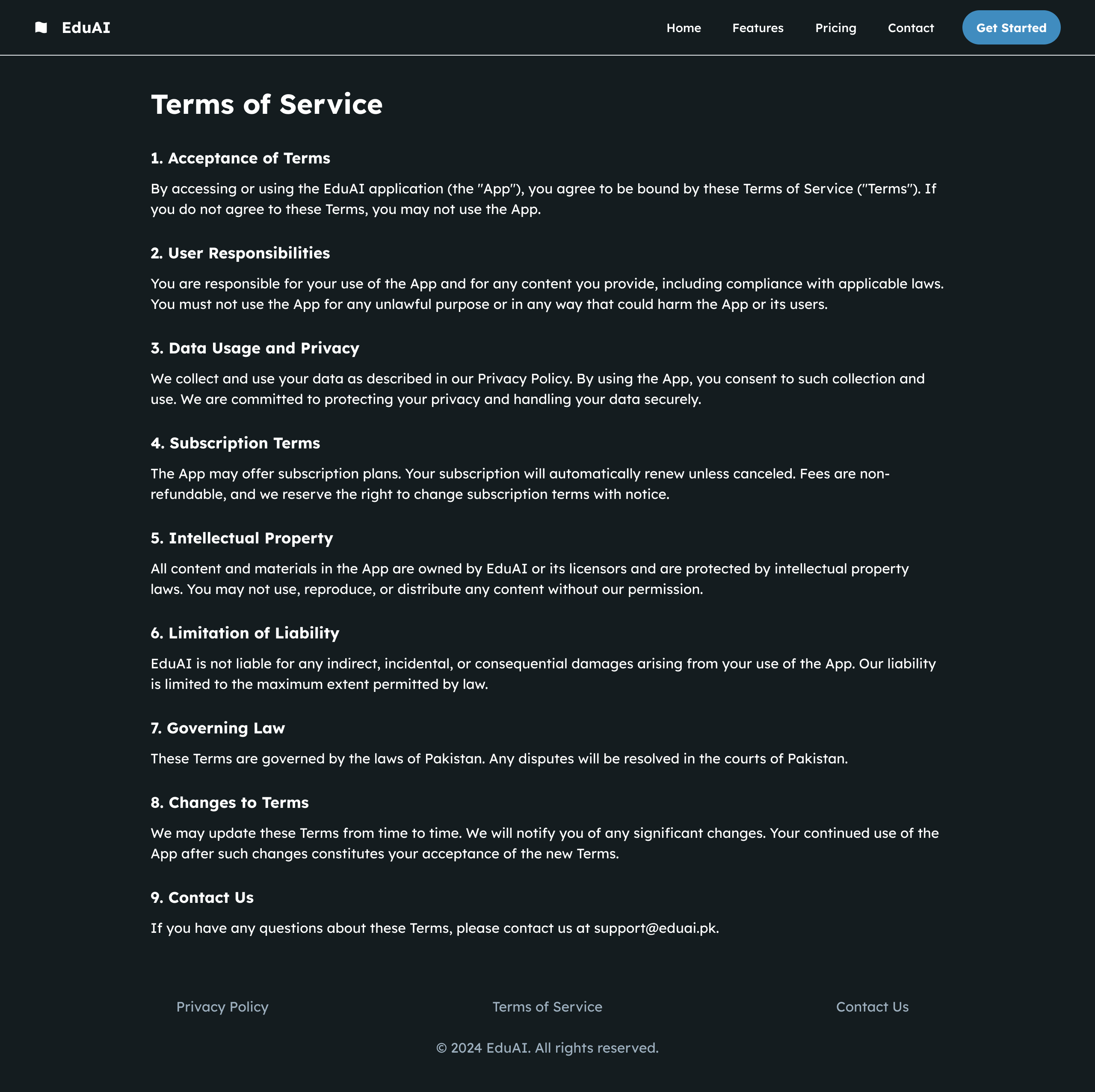Screen dimensions: 1095x1092
Task: Click the EduAI brand name
Action: pyautogui.click(x=86, y=28)
